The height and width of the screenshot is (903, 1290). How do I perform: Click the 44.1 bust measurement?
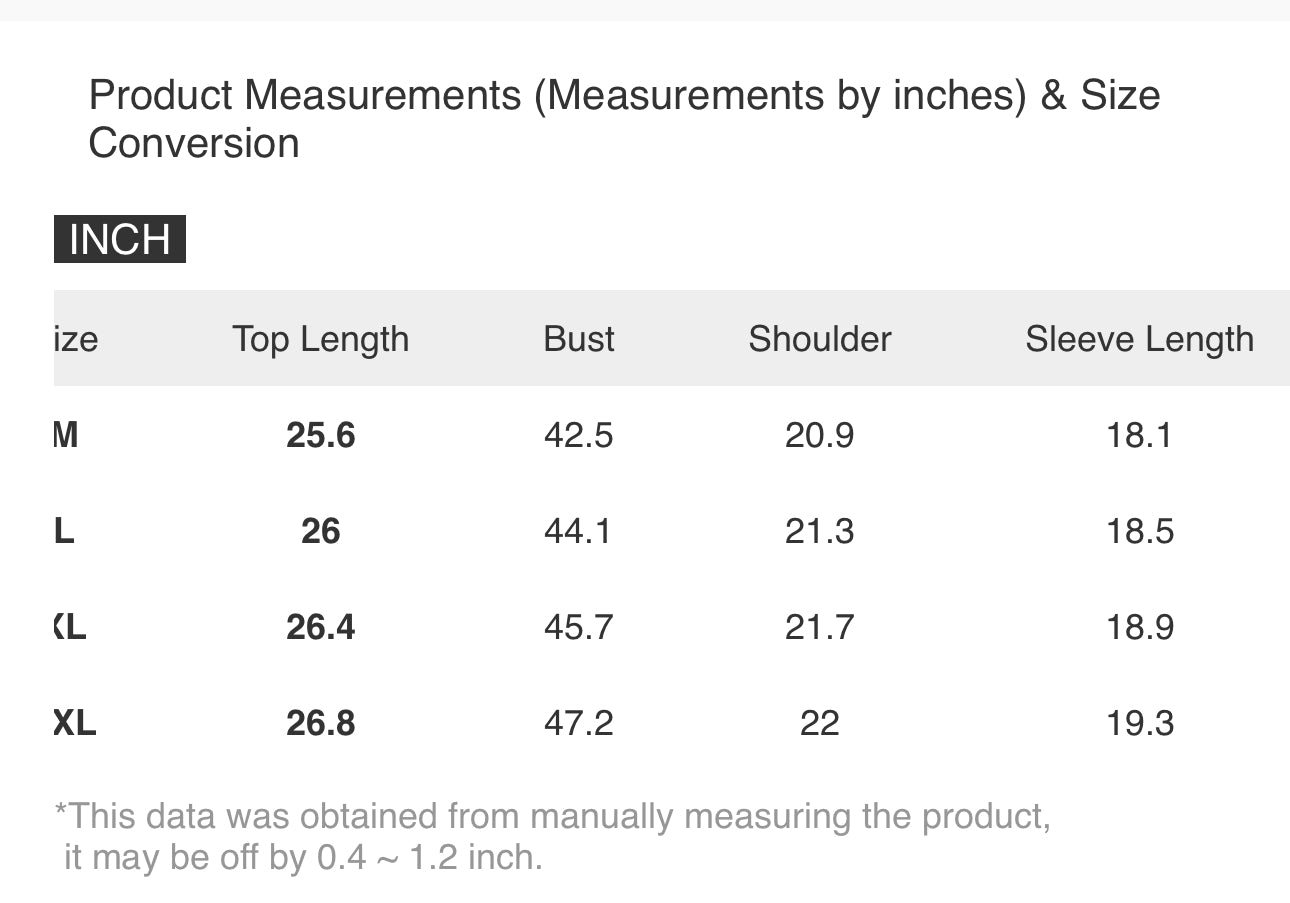click(578, 531)
